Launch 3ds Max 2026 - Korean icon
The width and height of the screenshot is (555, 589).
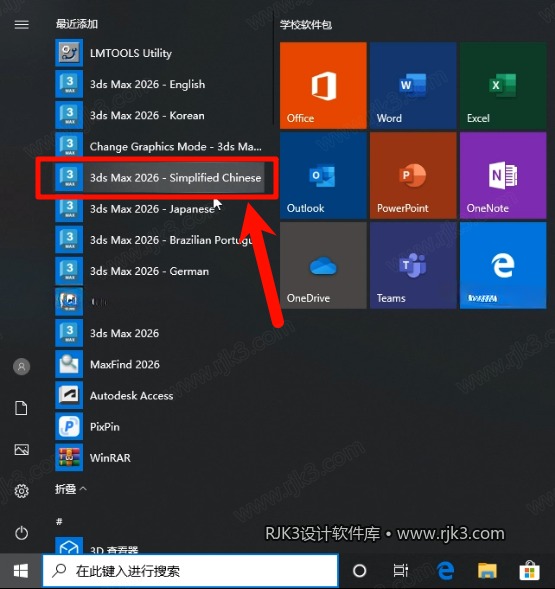pos(69,115)
